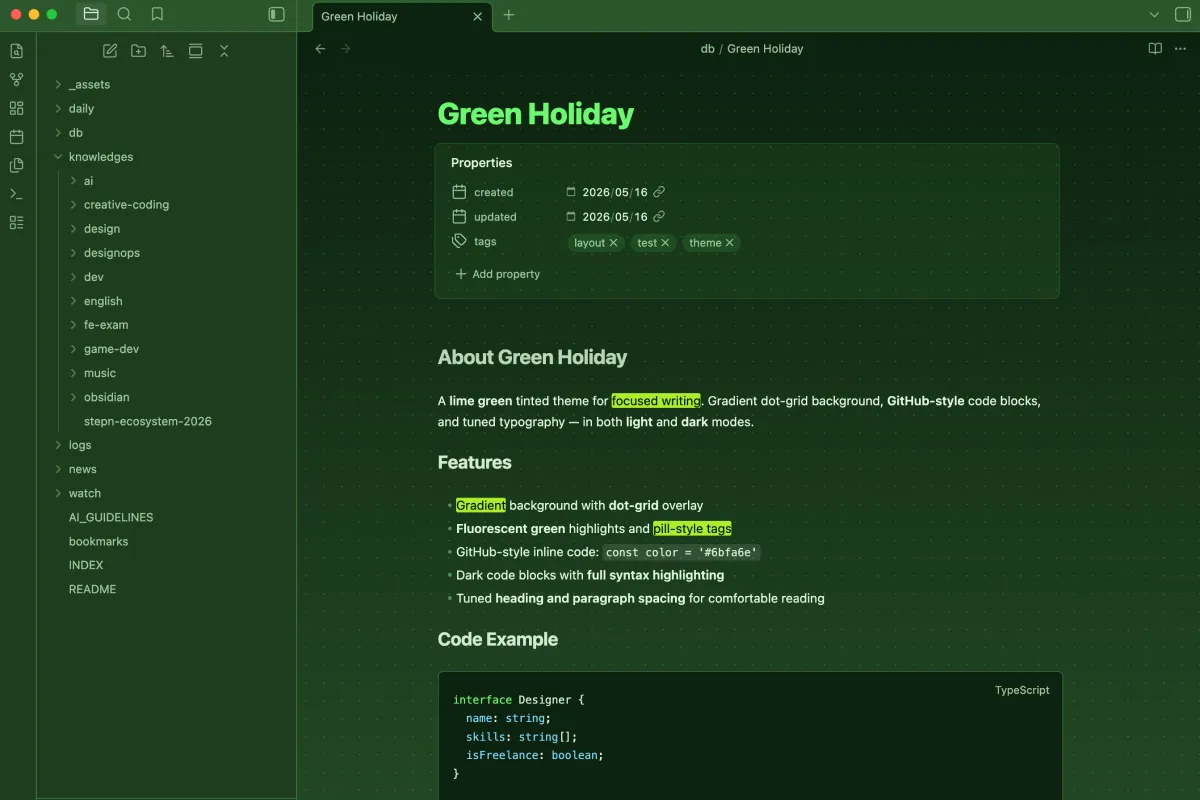Open tab list dropdown chevron

[1154, 14]
